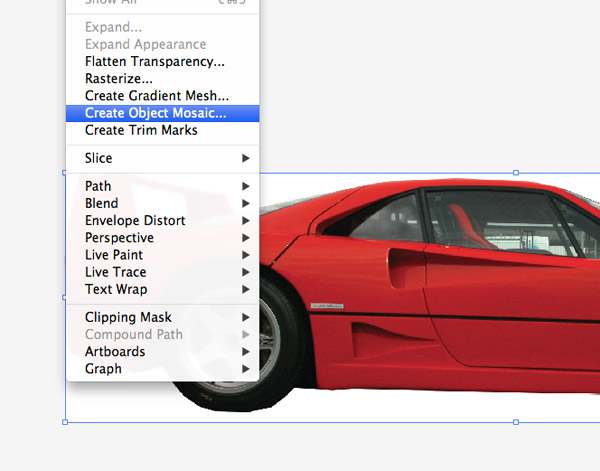Open the Clipping Mask submenu
This screenshot has width=600, height=471.
pyautogui.click(x=128, y=317)
